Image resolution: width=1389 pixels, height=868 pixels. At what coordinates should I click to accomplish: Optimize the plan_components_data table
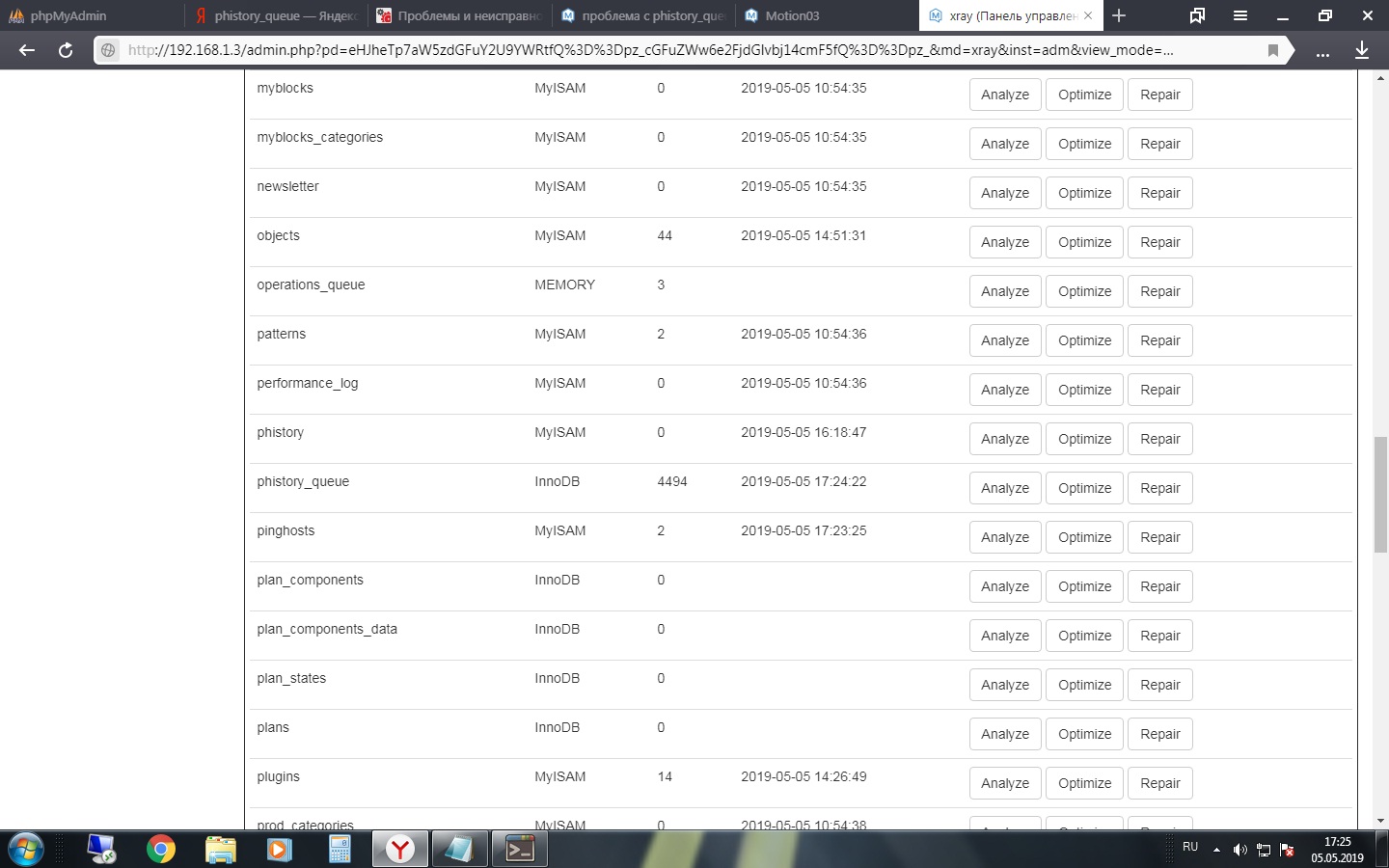1084,636
